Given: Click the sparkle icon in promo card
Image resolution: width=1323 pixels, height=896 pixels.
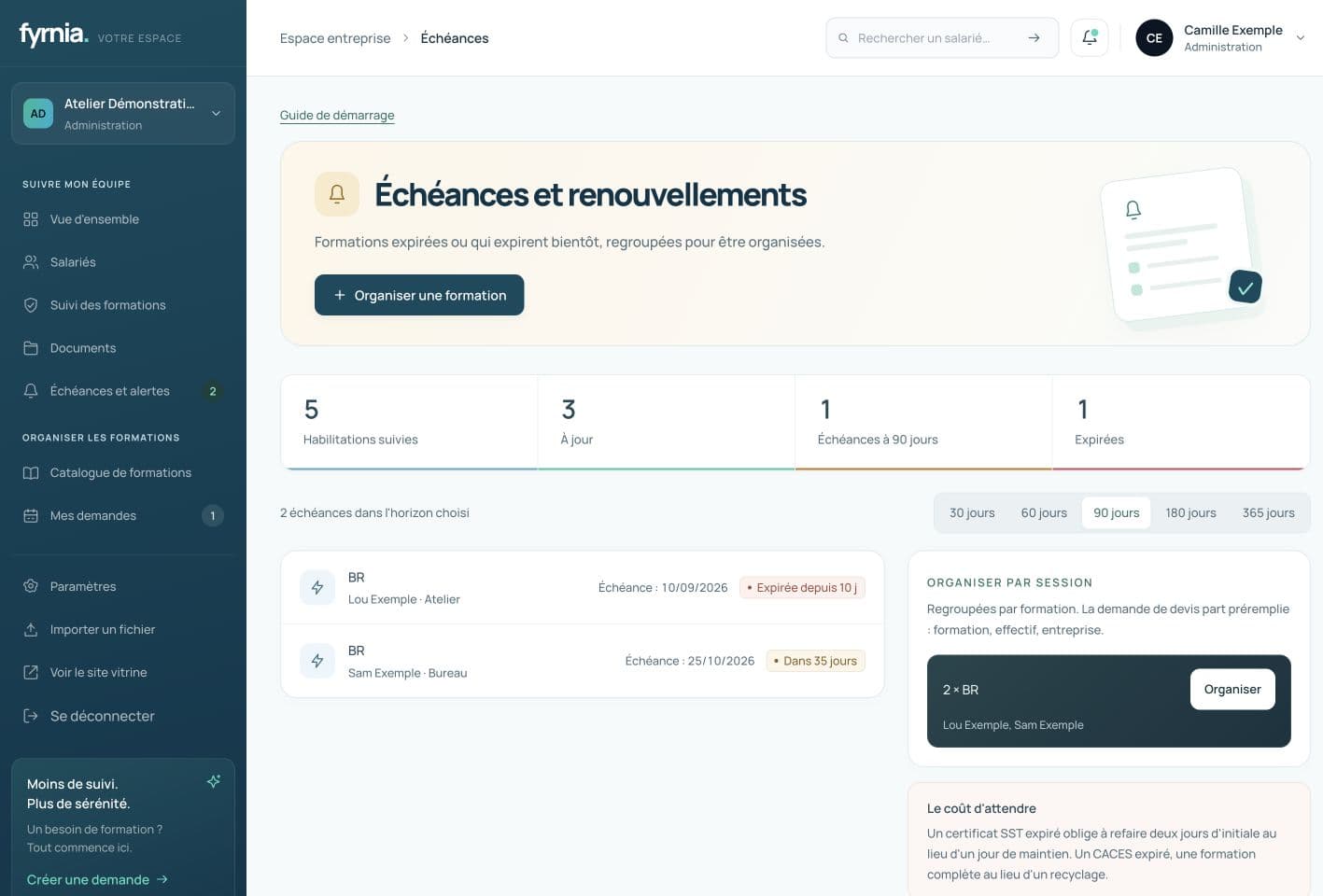Looking at the screenshot, I should [214, 781].
